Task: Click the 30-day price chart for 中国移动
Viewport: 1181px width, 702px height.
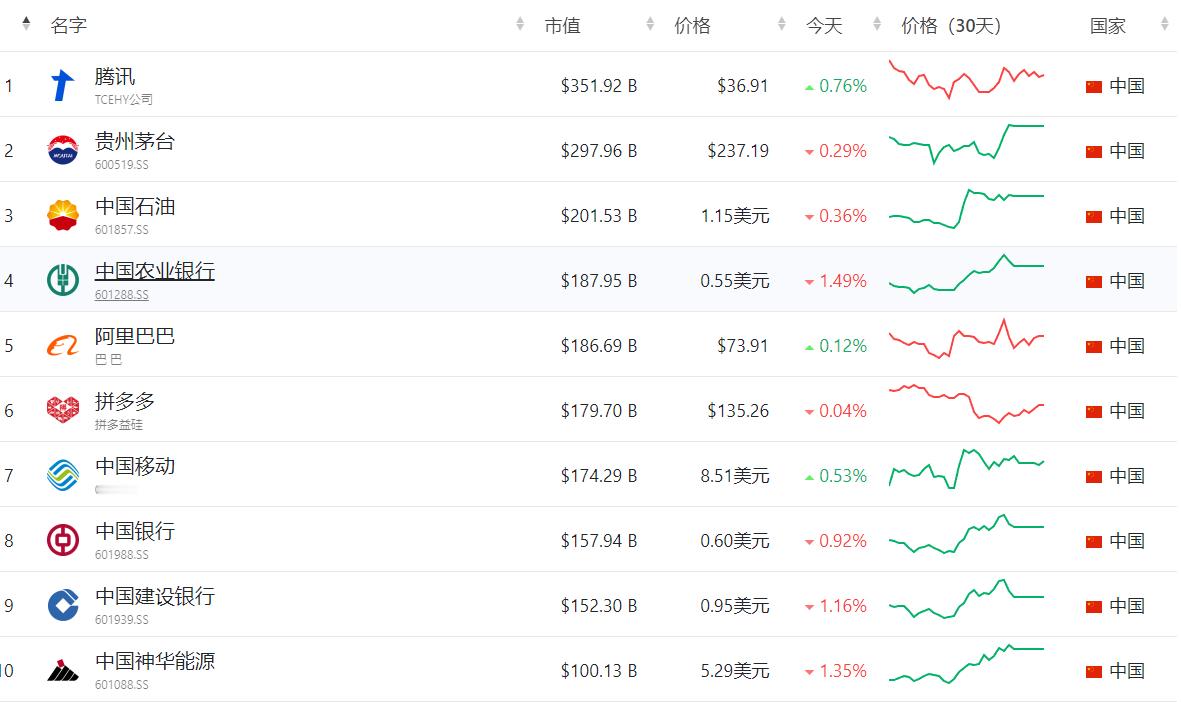Action: 966,469
